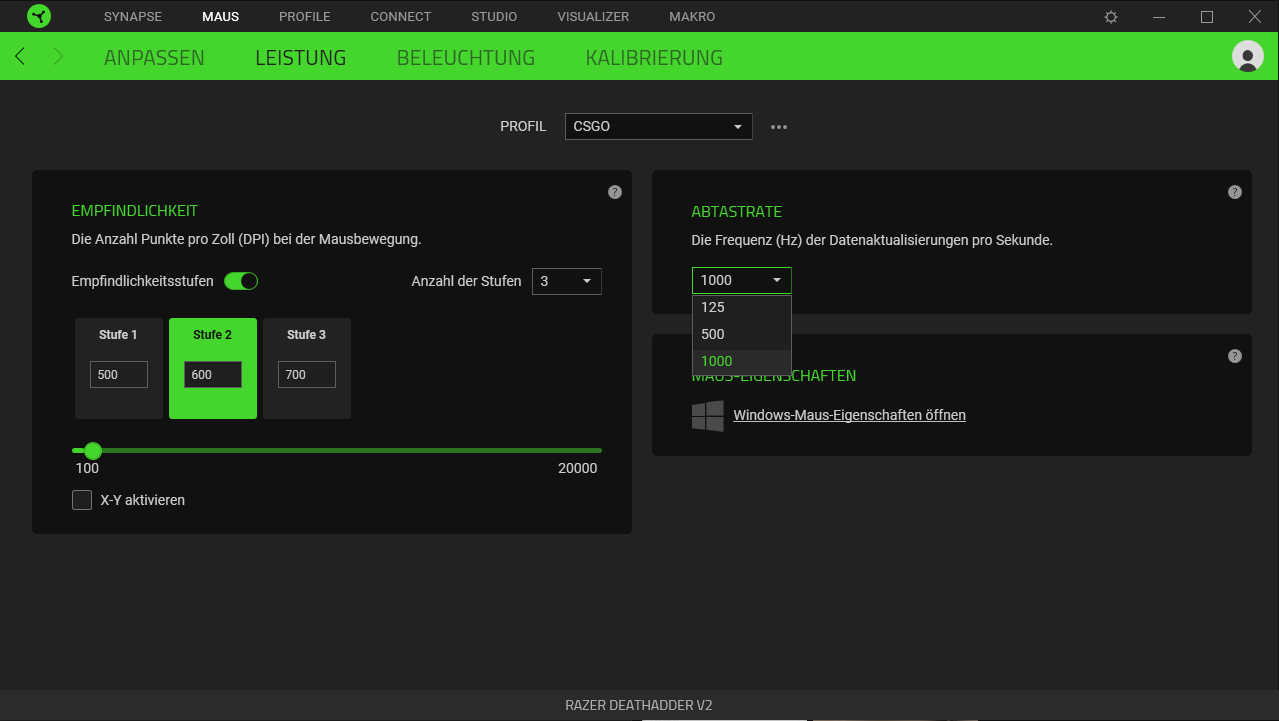Enable the X-Y aktivieren checkbox
The width and height of the screenshot is (1279, 721).
point(82,500)
